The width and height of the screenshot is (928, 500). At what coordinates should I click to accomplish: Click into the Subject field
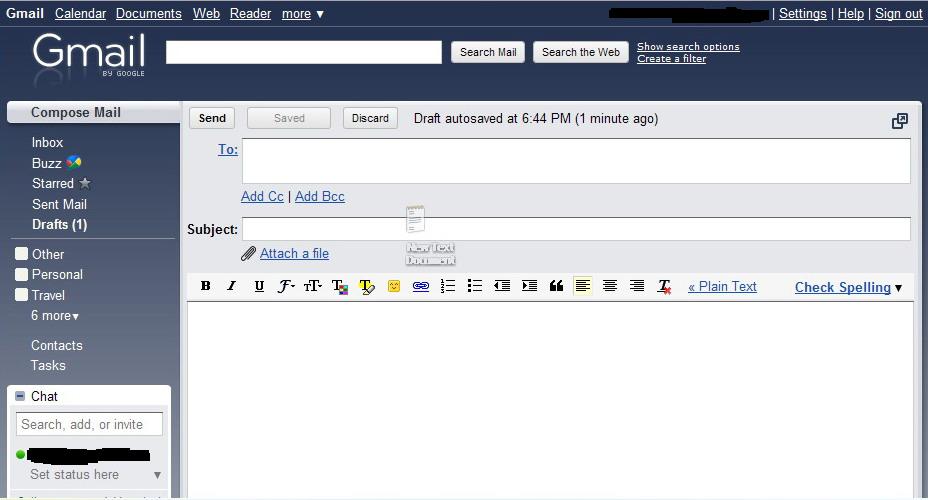(576, 229)
